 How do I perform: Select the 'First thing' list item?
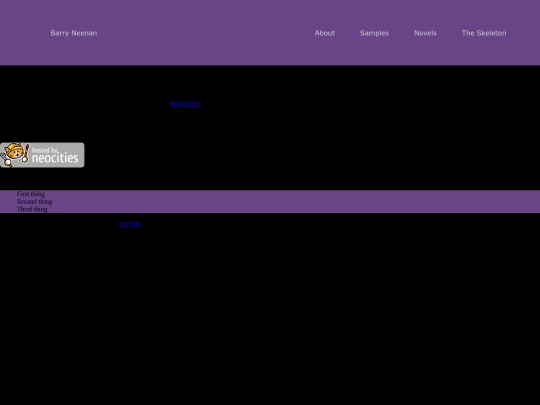tap(31, 194)
